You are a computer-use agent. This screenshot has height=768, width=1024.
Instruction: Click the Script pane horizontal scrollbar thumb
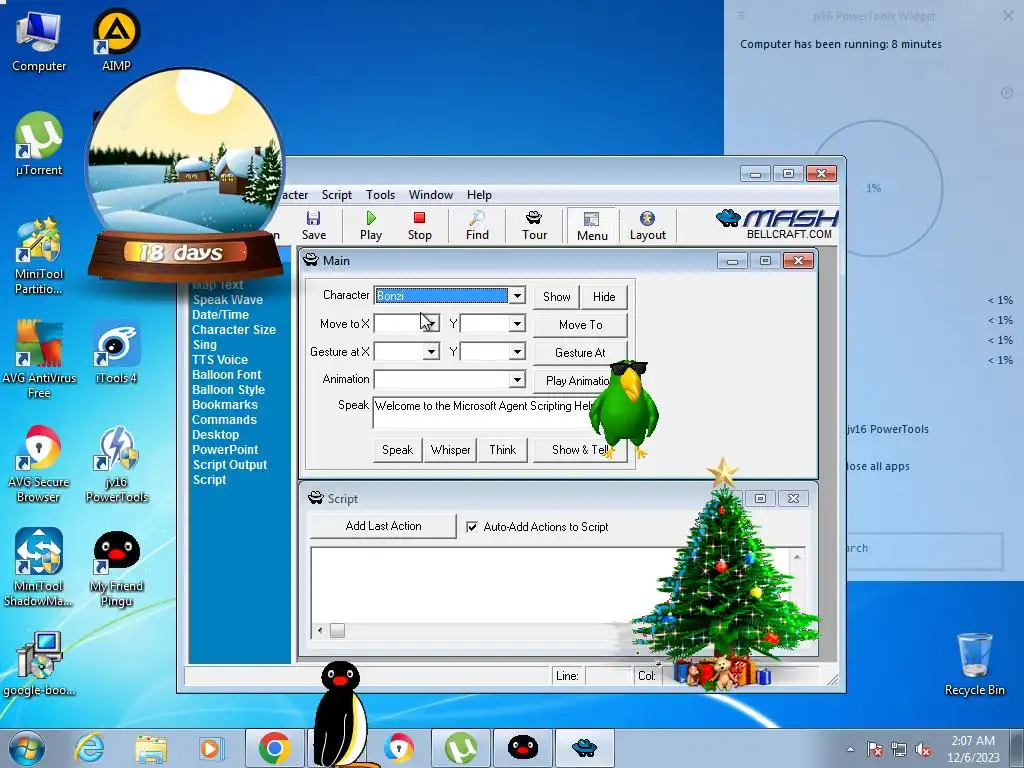[x=337, y=630]
